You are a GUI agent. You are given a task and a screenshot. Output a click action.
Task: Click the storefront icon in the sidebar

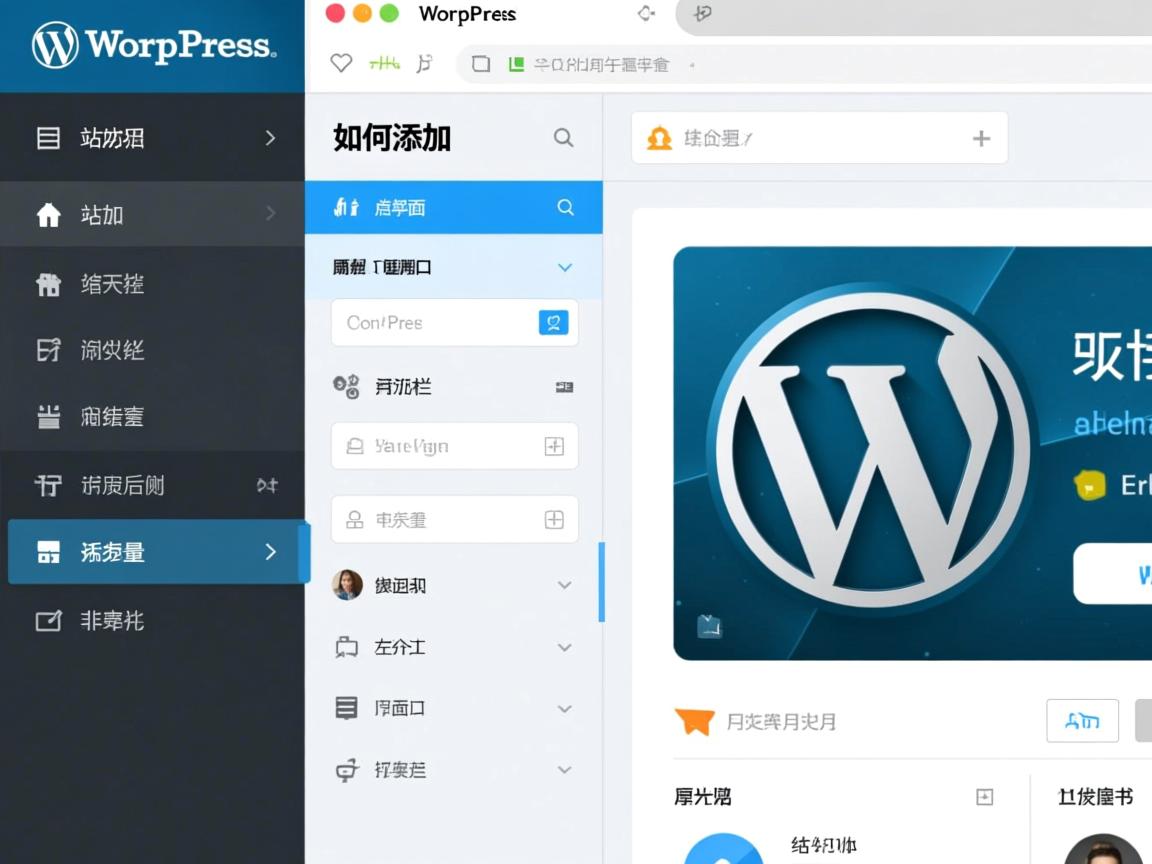click(48, 284)
